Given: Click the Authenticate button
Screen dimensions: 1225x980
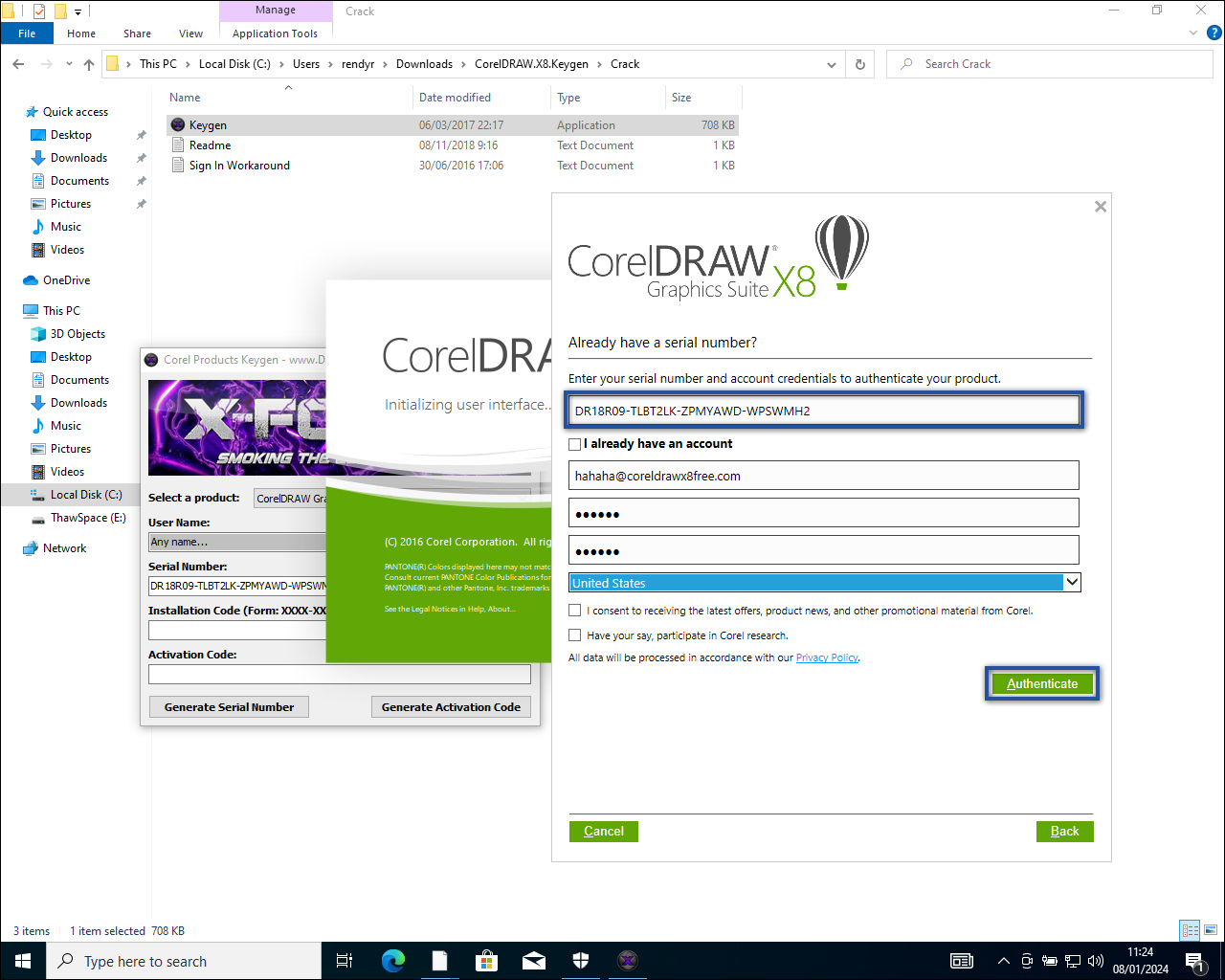Looking at the screenshot, I should click(x=1041, y=683).
